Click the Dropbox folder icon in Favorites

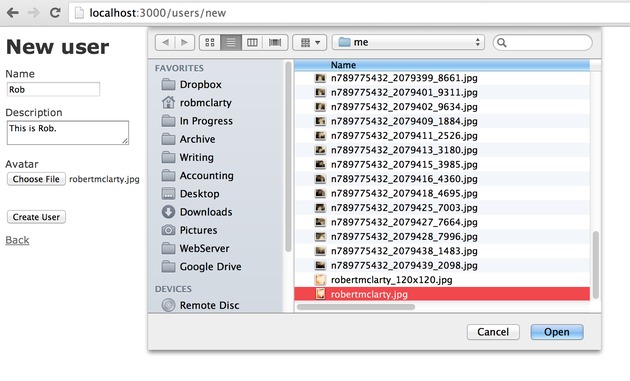(x=168, y=84)
